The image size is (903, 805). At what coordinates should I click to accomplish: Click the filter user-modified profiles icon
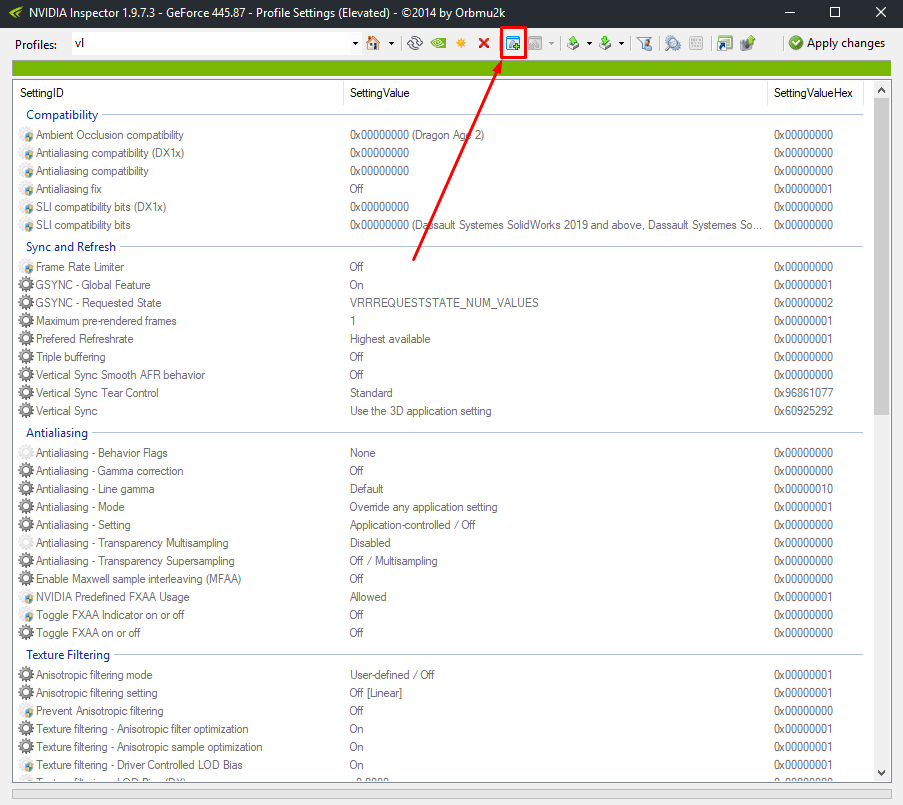click(645, 43)
